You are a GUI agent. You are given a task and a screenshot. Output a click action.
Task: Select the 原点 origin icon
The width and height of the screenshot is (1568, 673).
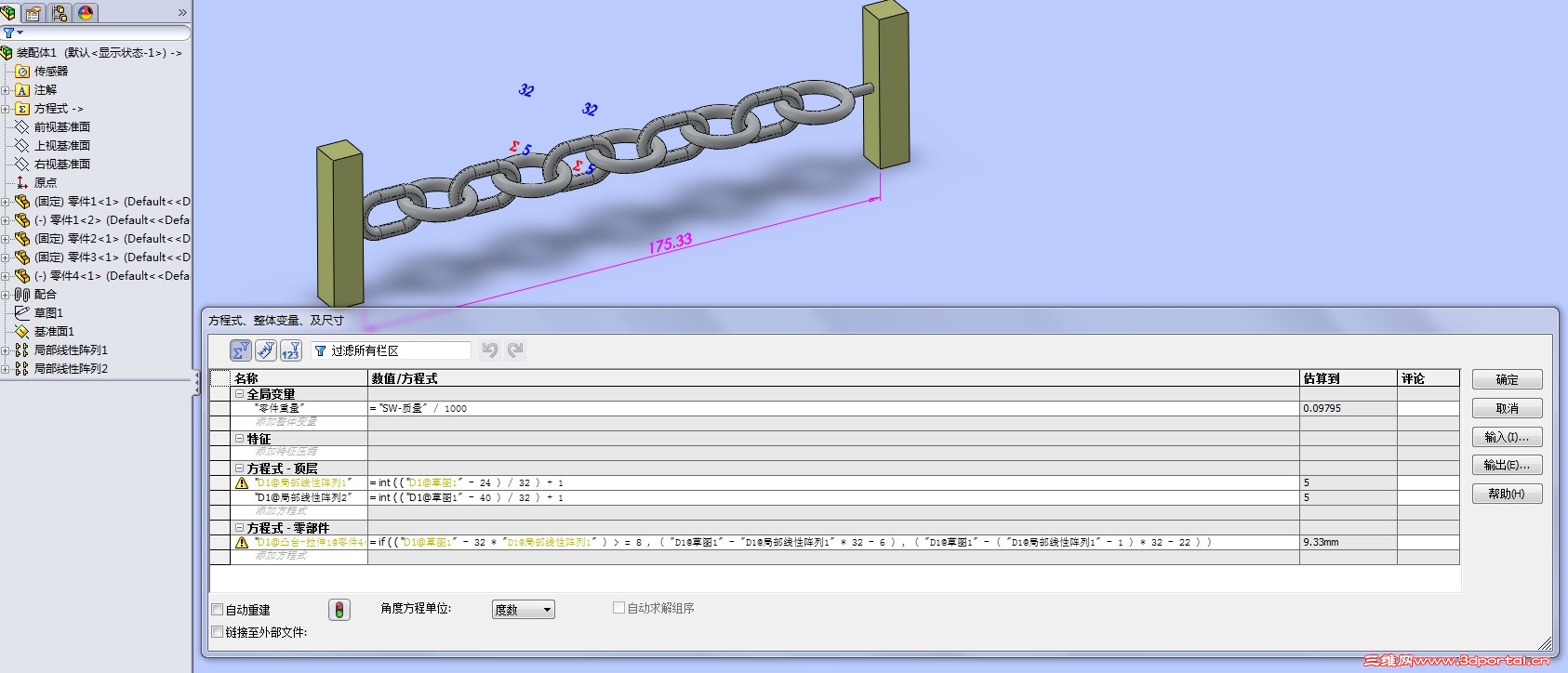point(23,183)
